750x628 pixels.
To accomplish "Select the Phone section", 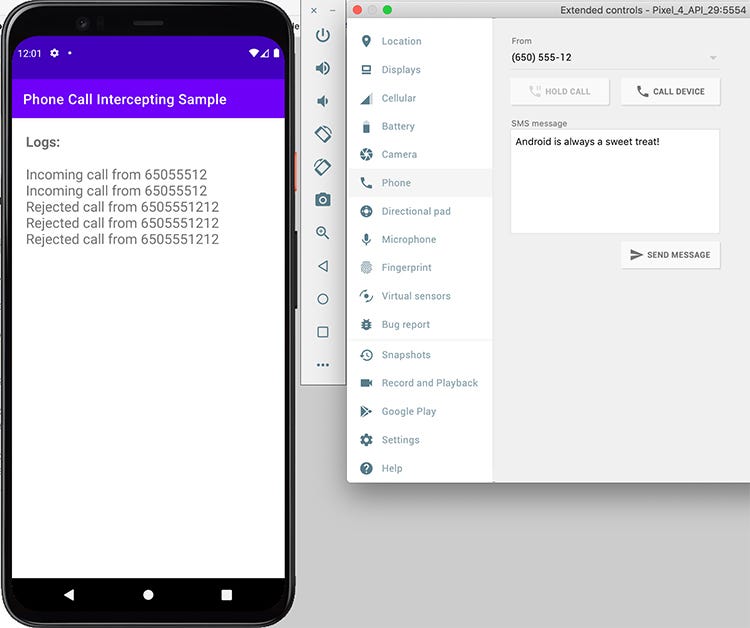I will click(x=420, y=183).
